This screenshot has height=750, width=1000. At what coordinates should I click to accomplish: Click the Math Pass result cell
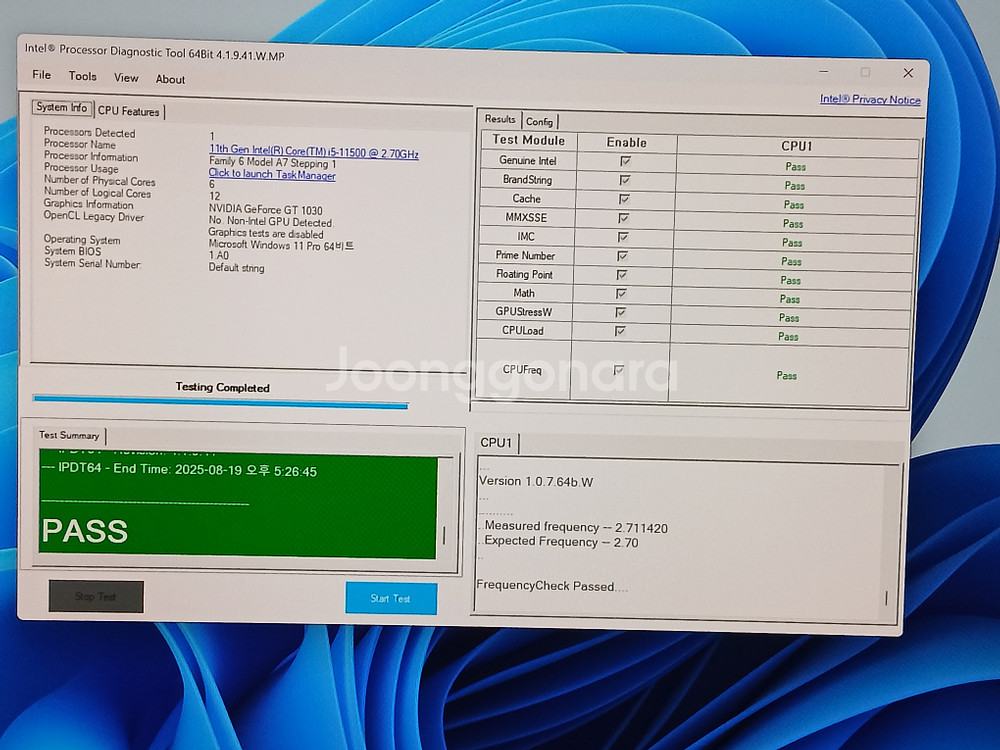pyautogui.click(x=790, y=299)
